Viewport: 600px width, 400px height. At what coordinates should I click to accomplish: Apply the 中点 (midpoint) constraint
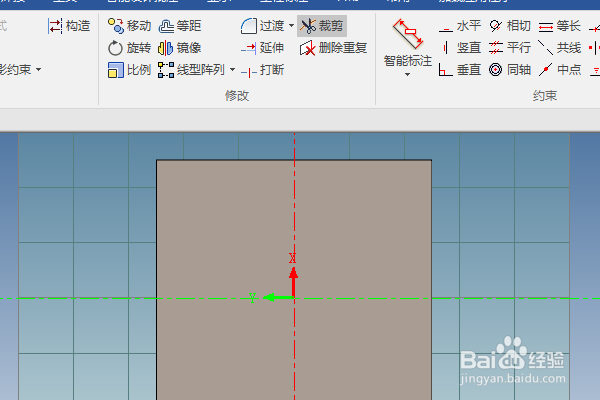coord(560,70)
